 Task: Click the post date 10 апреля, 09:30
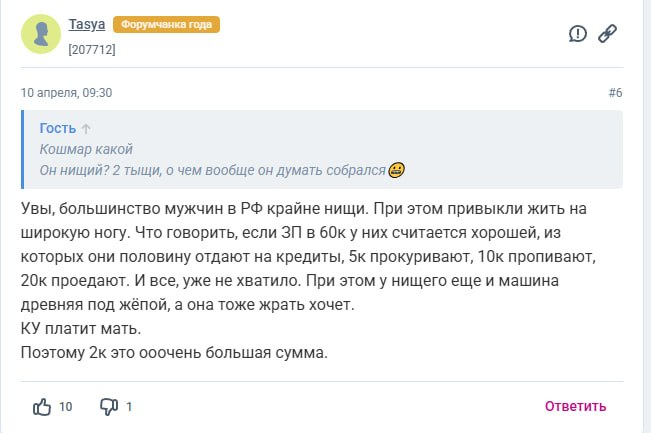[x=66, y=93]
